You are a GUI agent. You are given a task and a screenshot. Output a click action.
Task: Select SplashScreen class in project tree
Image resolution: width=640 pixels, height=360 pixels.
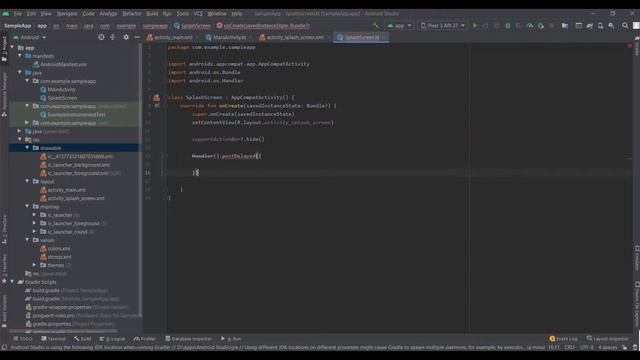coord(62,98)
